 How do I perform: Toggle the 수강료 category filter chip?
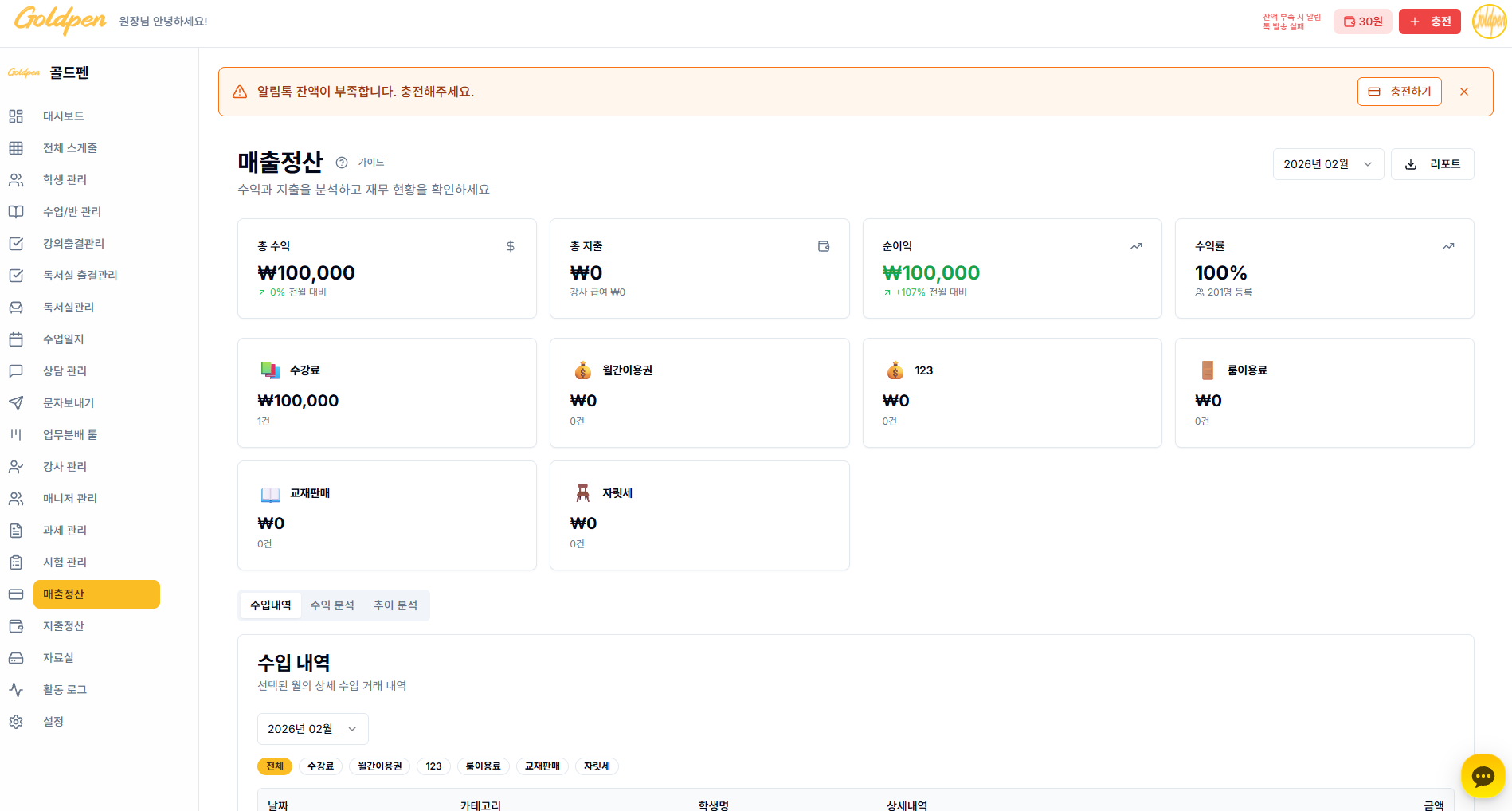click(320, 766)
